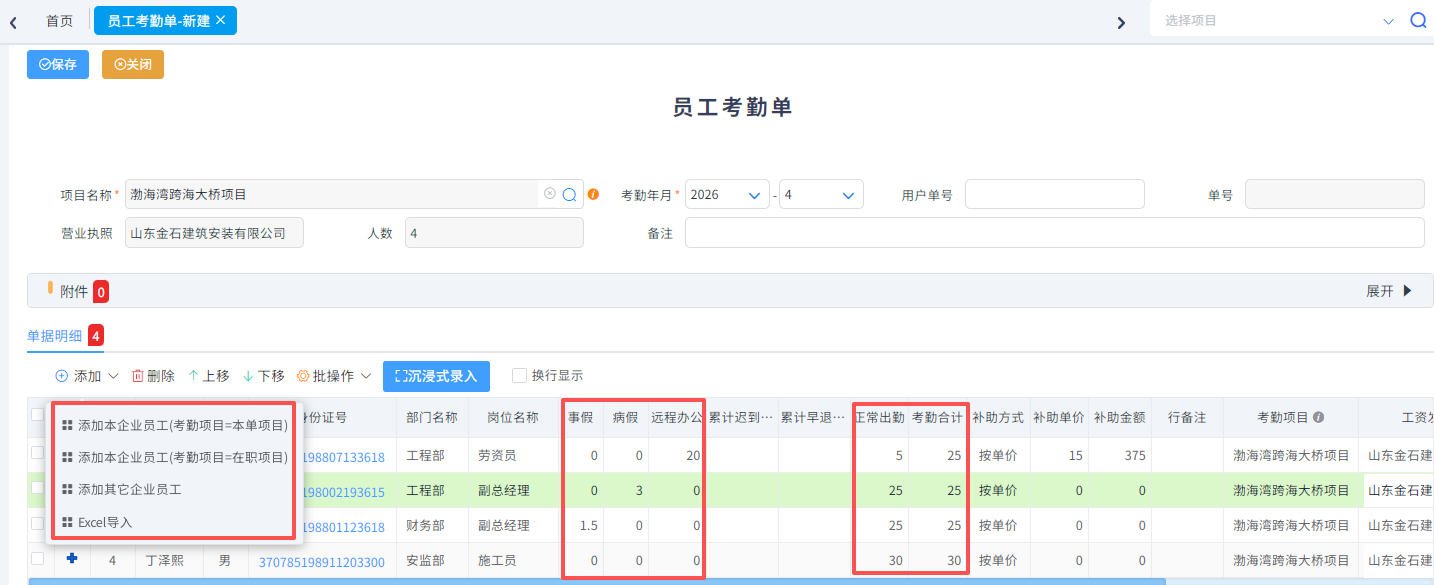The width and height of the screenshot is (1434, 585).
Task: Click the 沉浸式录入 button
Action: tap(436, 376)
